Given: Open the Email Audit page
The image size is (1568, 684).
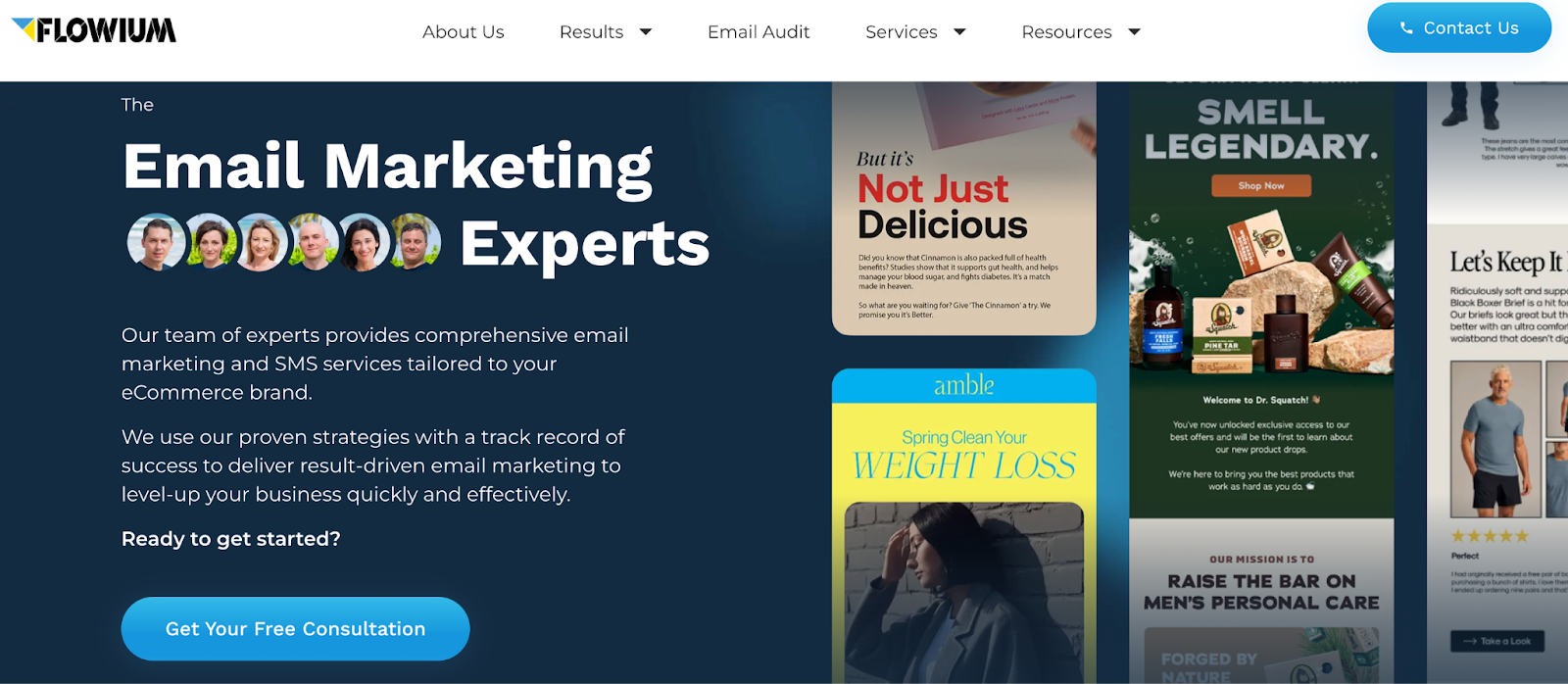Looking at the screenshot, I should pos(759,32).
